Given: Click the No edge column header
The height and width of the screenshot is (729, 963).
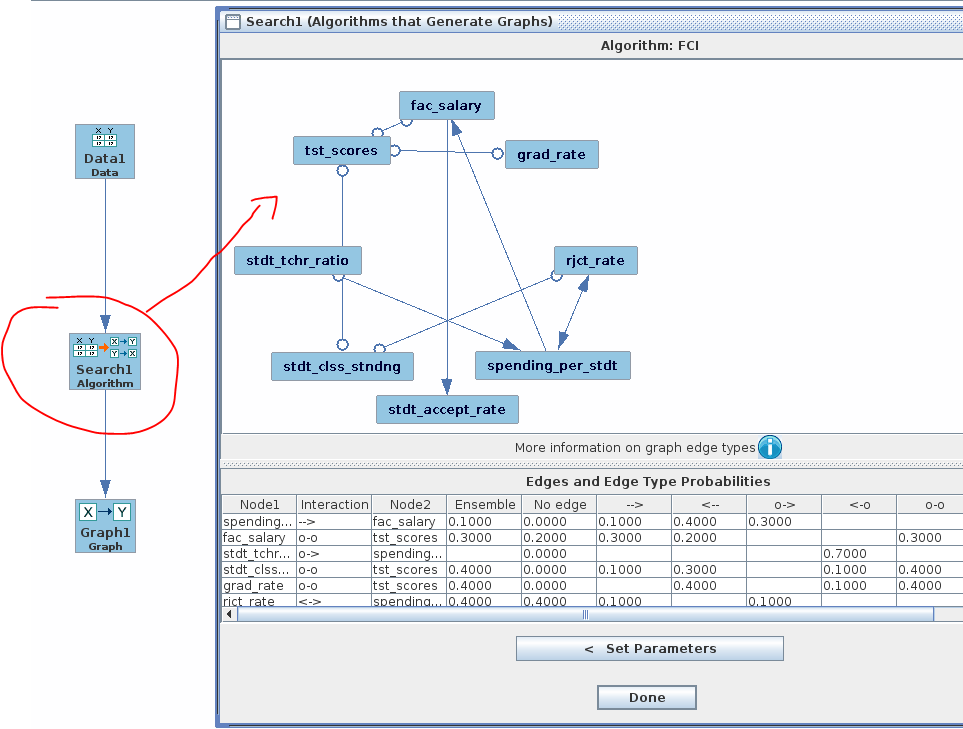Looking at the screenshot, I should pos(559,504).
